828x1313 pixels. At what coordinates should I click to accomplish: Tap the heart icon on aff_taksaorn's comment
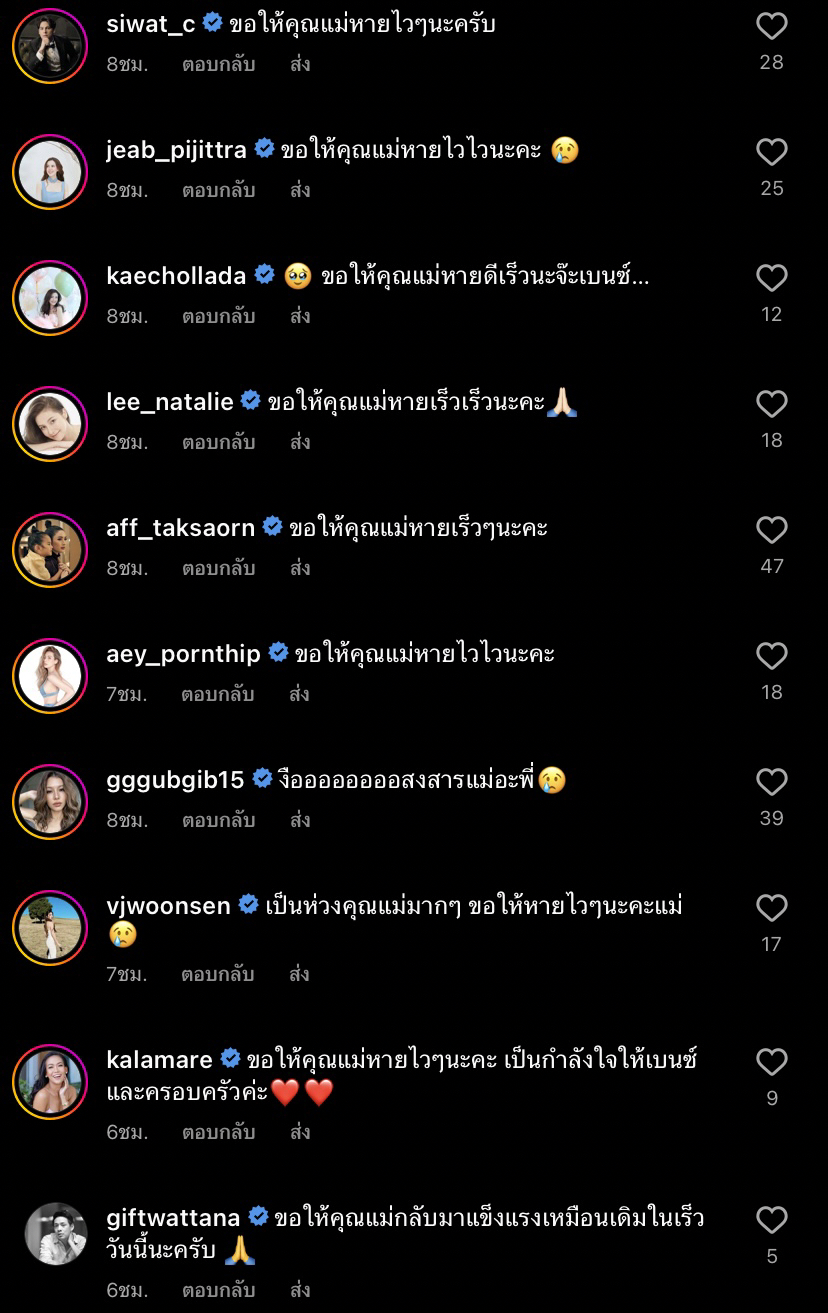[771, 530]
